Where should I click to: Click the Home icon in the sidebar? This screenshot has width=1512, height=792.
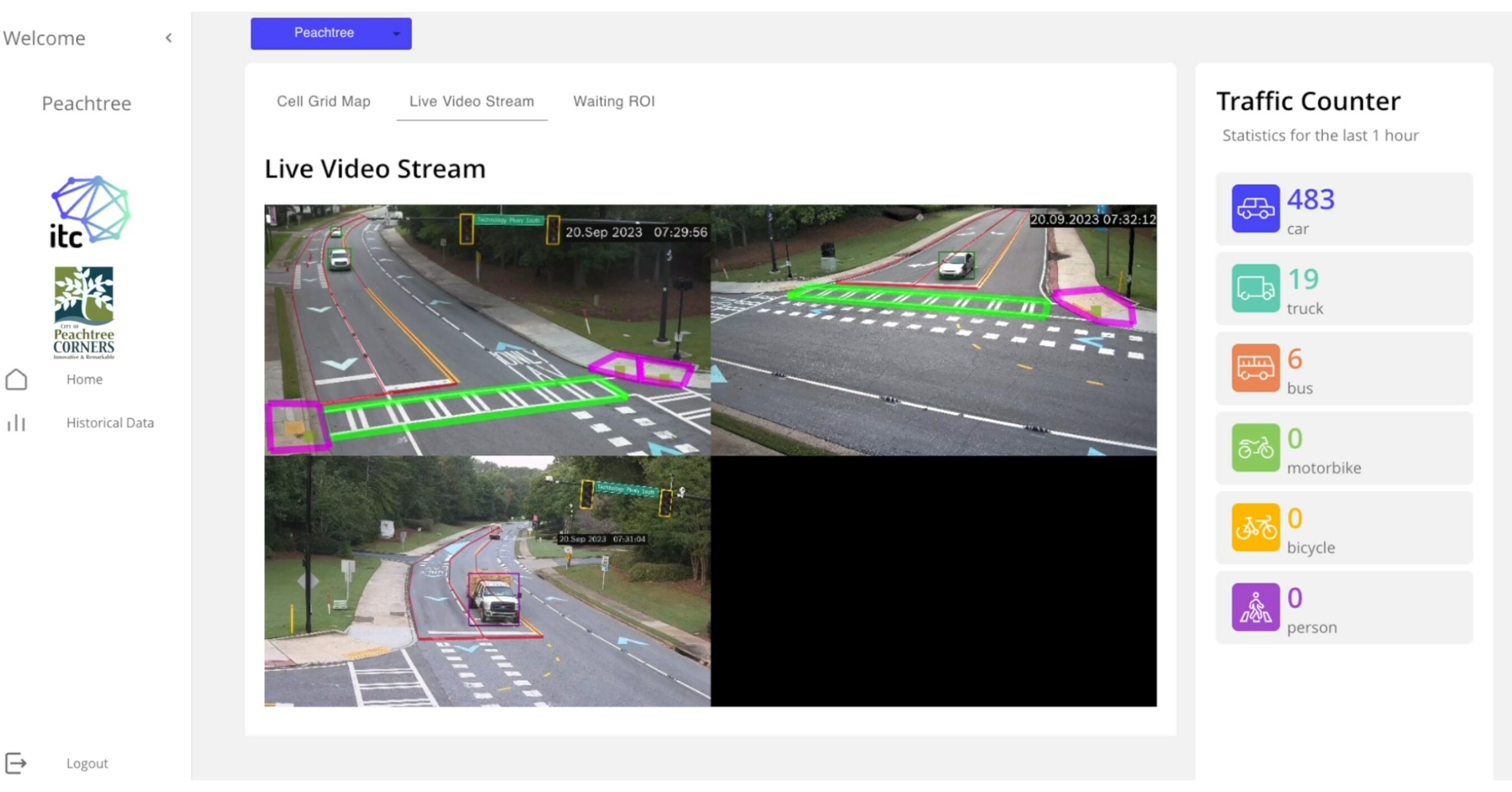point(17,379)
